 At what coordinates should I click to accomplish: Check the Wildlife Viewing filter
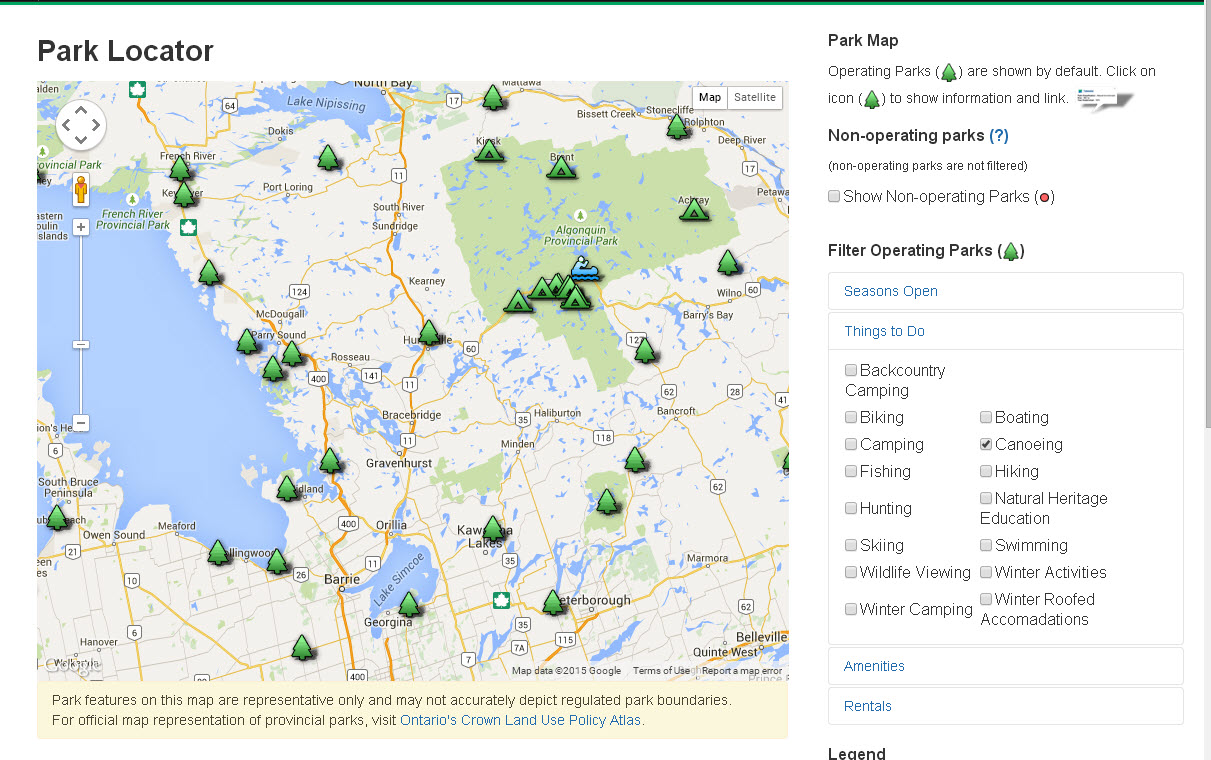(851, 572)
